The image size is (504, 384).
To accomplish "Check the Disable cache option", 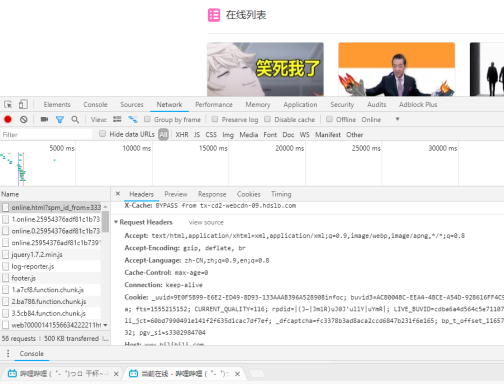I will [267, 119].
